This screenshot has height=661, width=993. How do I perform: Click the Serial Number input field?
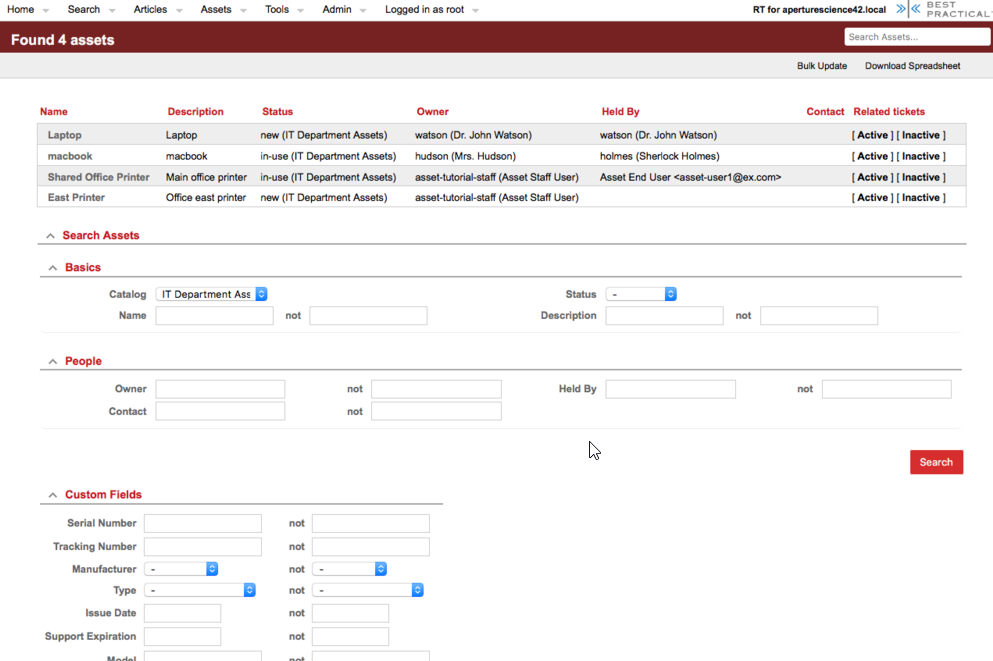point(203,523)
